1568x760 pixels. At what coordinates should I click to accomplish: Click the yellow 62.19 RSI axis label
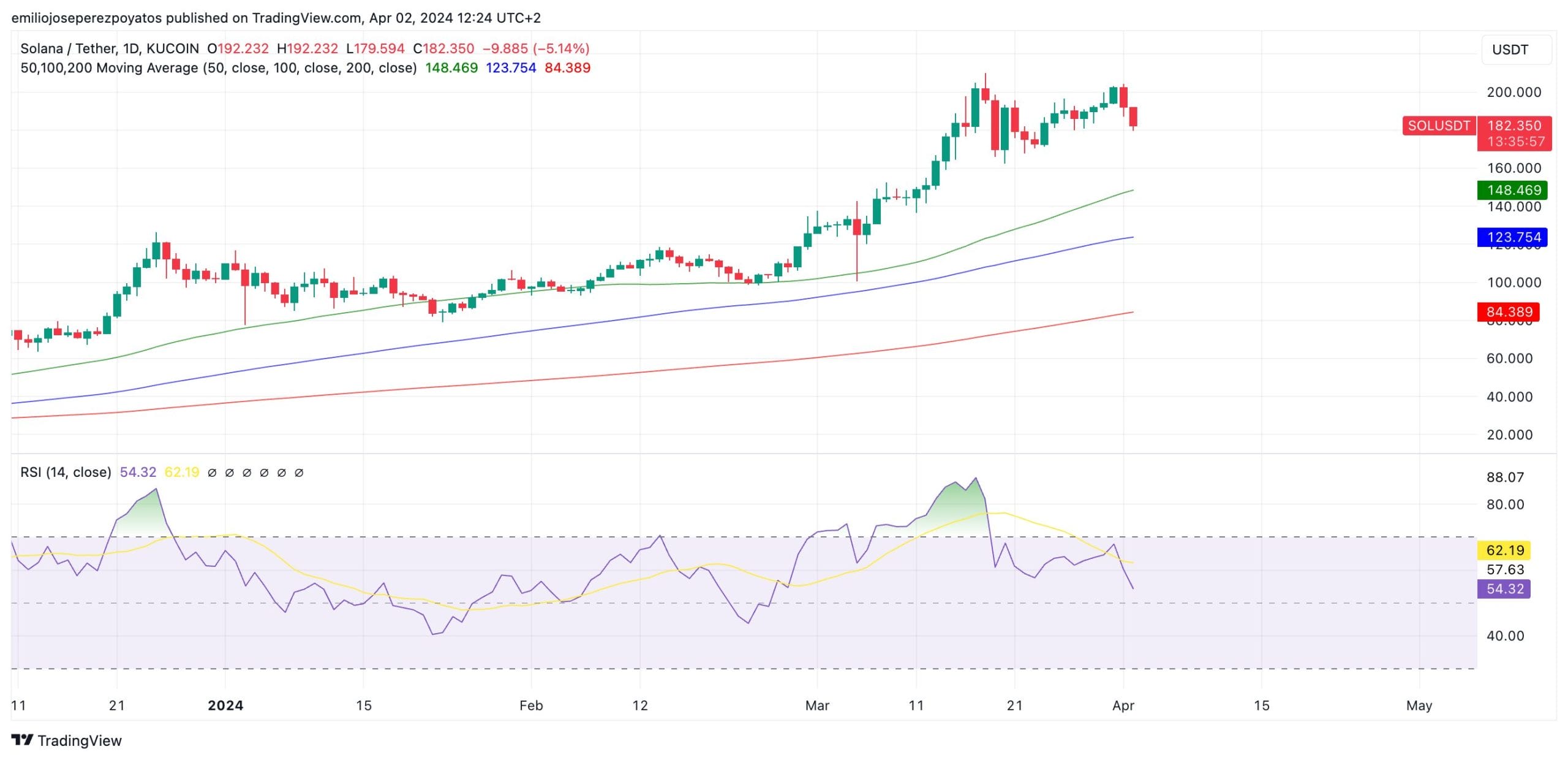pyautogui.click(x=1504, y=550)
